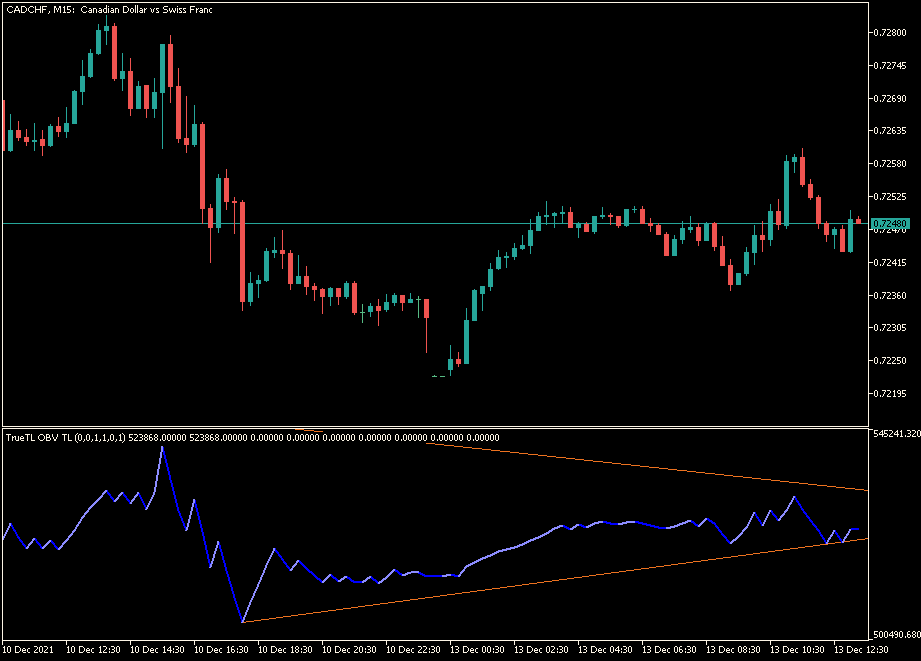Click the 0.72800 price axis label

pos(890,33)
